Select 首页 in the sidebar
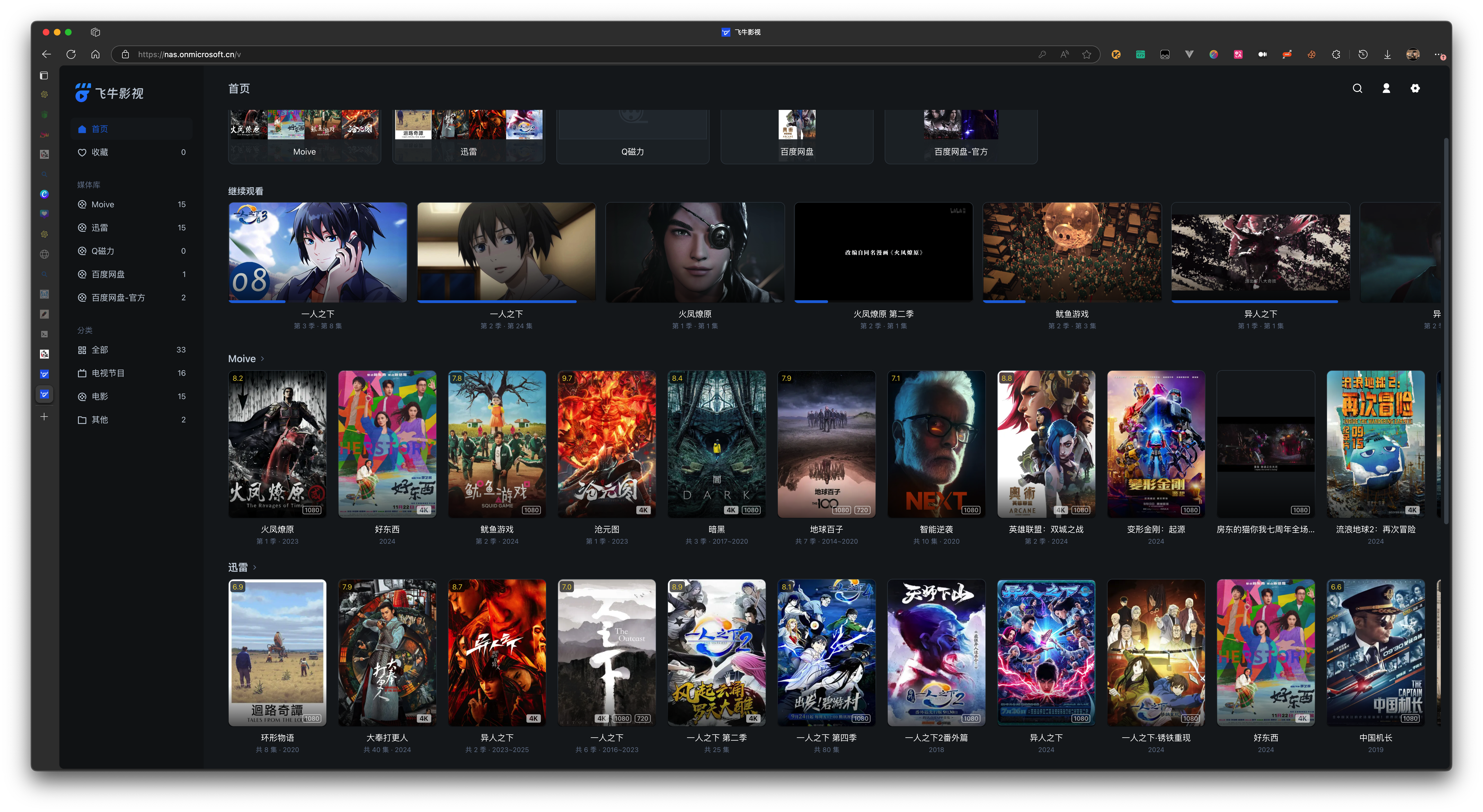The width and height of the screenshot is (1483, 812). coord(132,129)
